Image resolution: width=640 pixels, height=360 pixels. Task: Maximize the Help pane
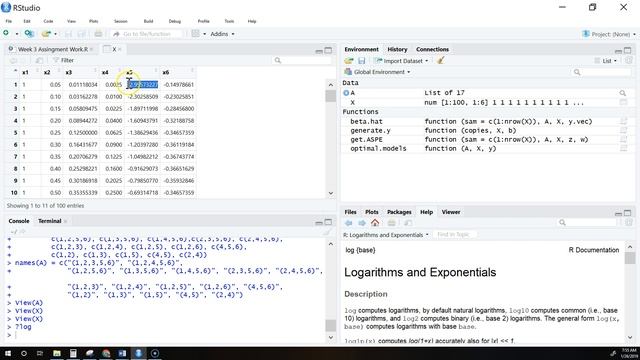tap(627, 213)
